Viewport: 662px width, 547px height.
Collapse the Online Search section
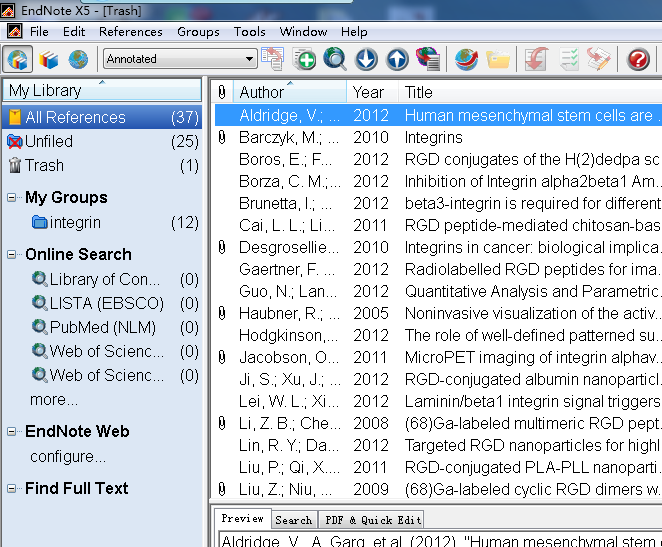coord(11,255)
